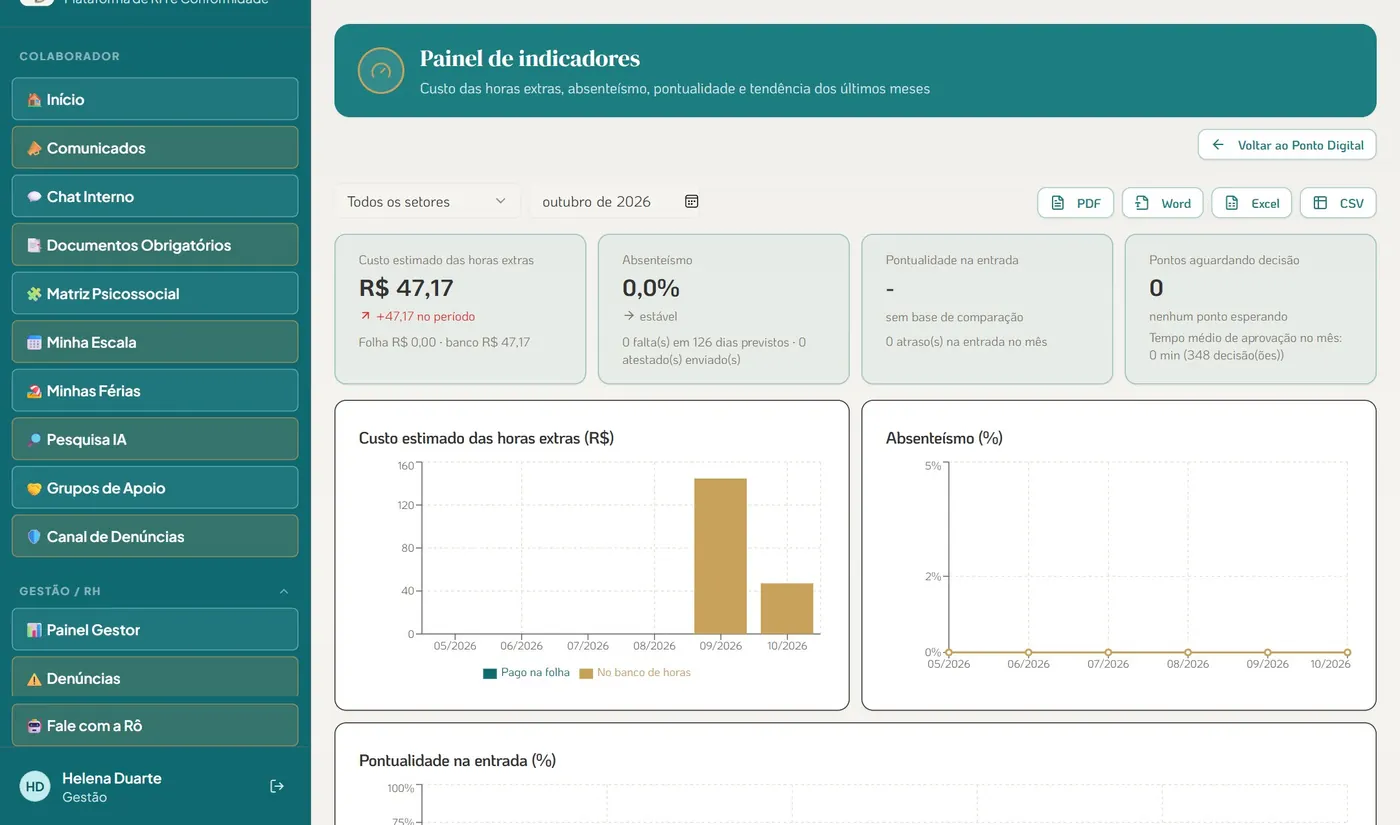This screenshot has width=1400, height=825.
Task: Click the 09/2026 bar in overtime chart
Action: 720,556
